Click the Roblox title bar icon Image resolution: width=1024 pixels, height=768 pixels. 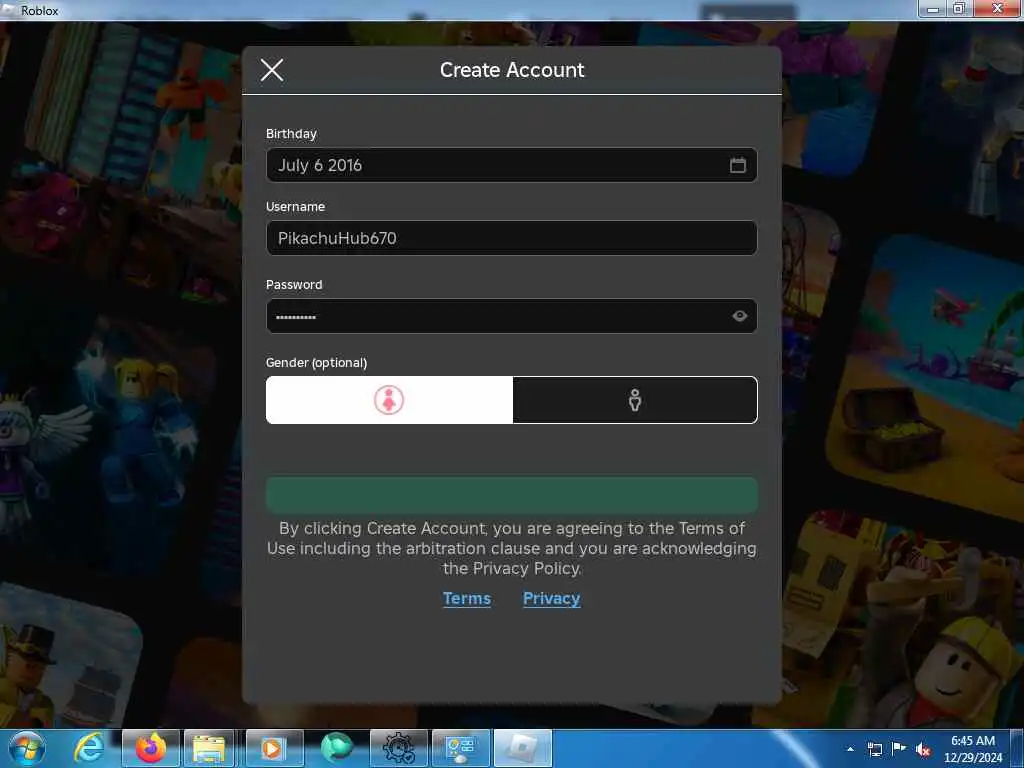pos(9,10)
